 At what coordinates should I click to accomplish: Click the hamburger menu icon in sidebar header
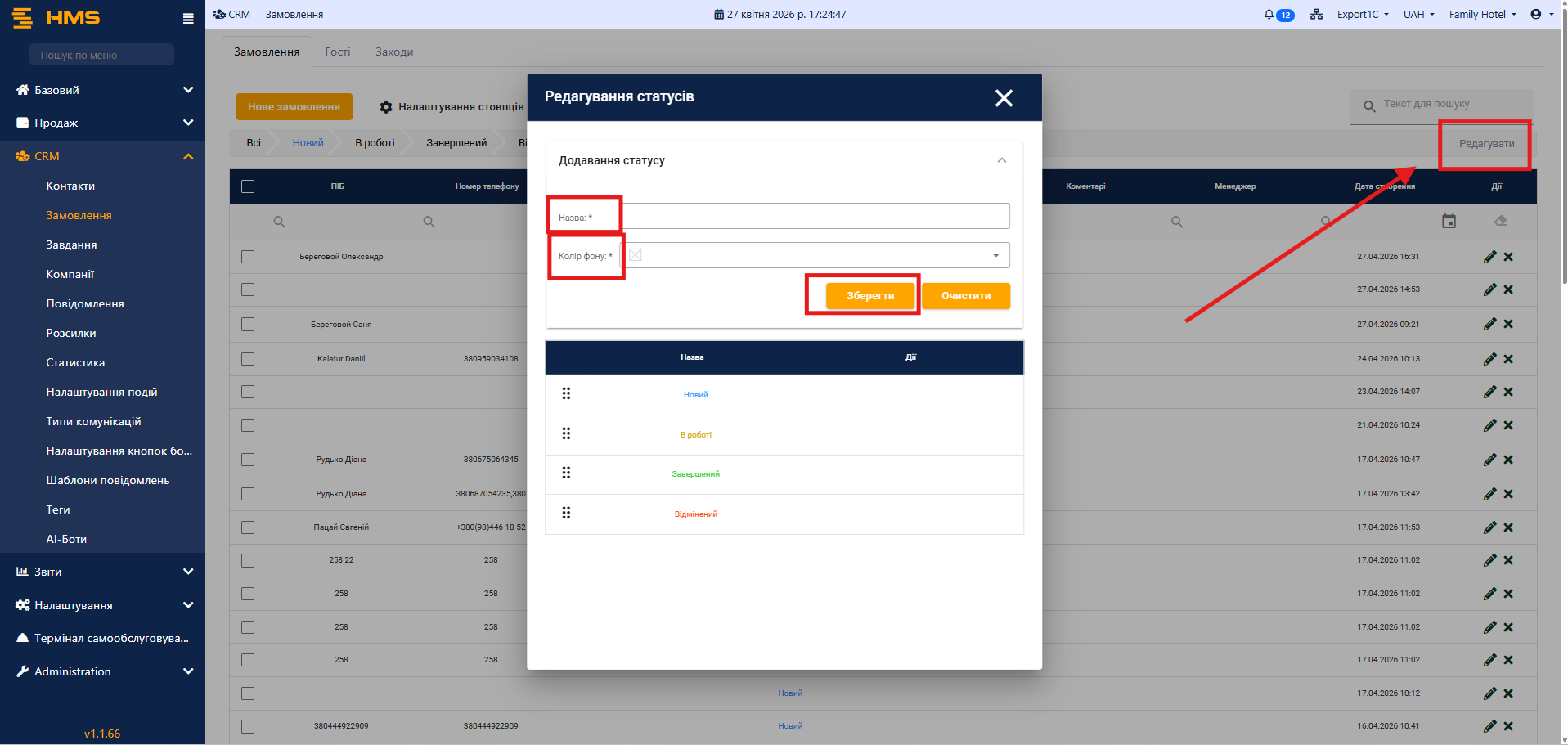coord(188,18)
